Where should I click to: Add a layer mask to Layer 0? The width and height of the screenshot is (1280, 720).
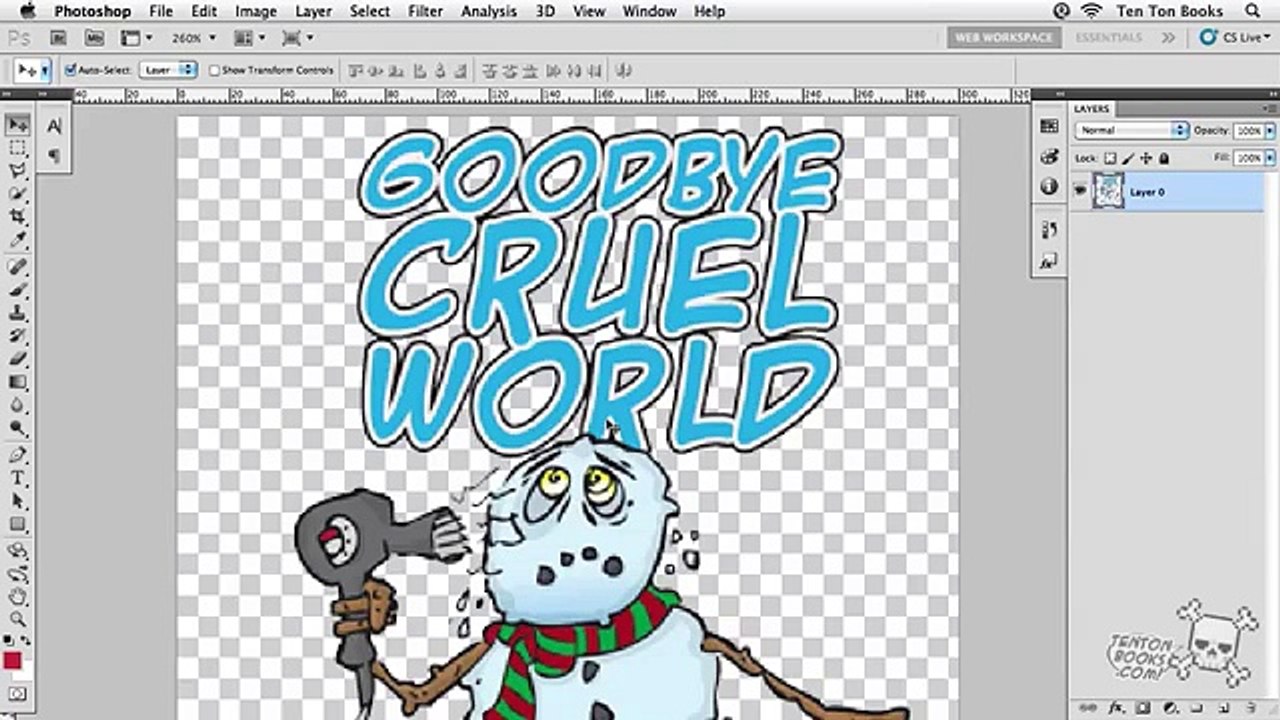point(1144,708)
